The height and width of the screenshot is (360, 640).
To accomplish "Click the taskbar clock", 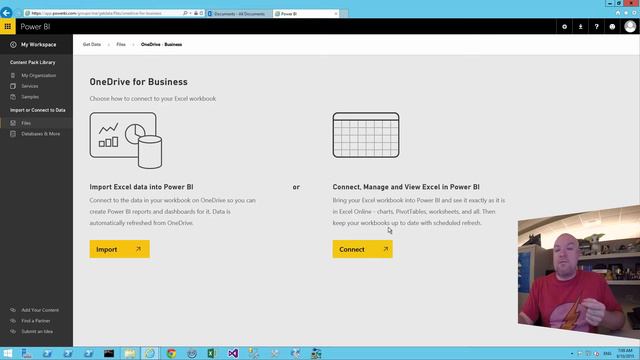I will (x=625, y=353).
